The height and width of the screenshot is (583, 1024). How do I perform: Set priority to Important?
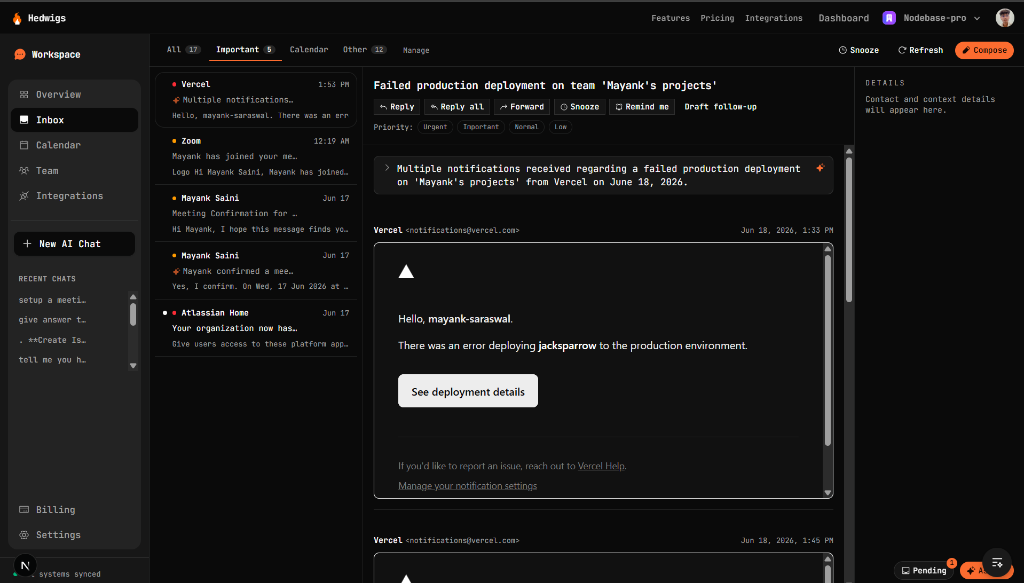coord(481,127)
